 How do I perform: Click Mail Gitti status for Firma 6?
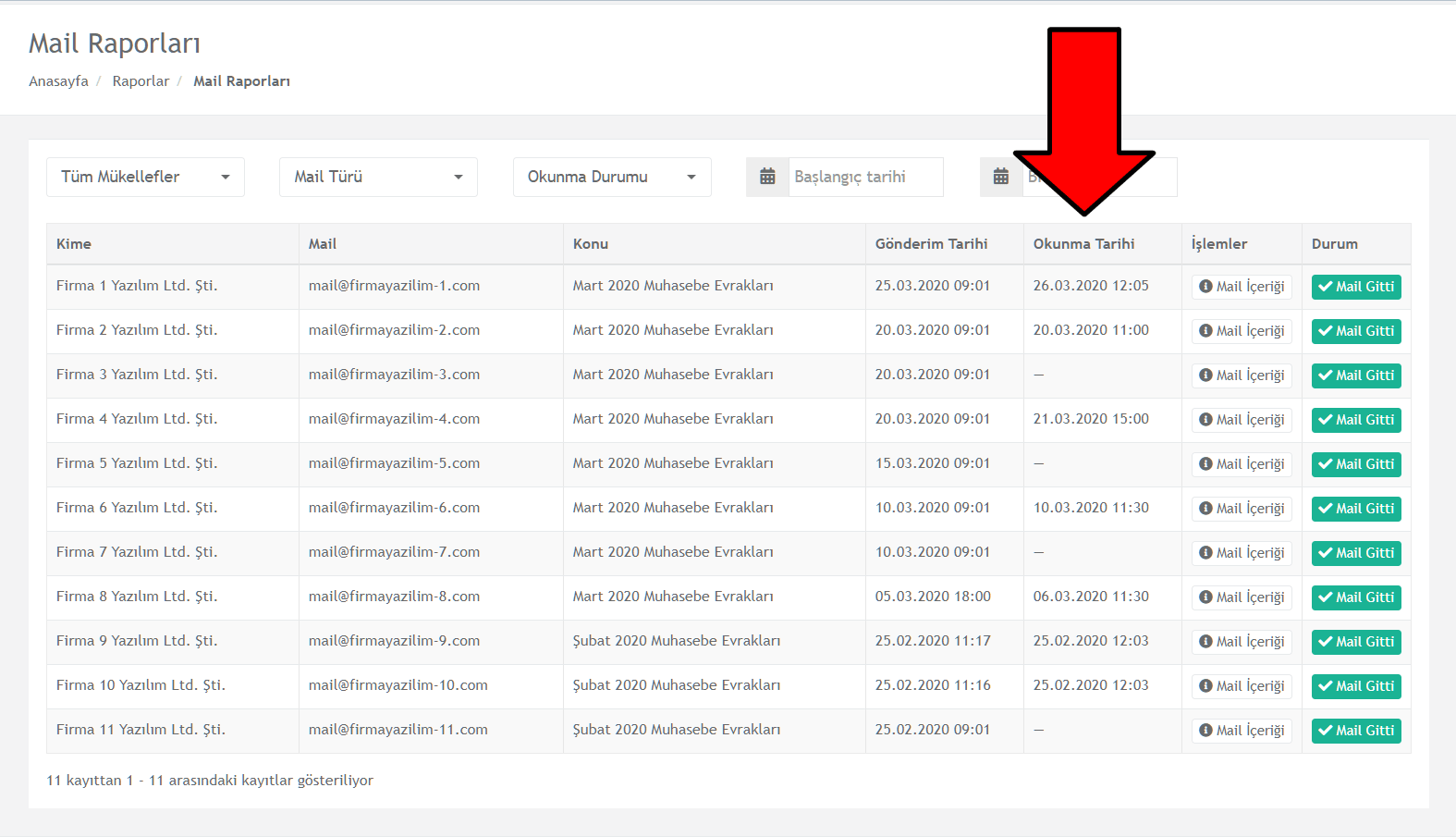(1356, 509)
